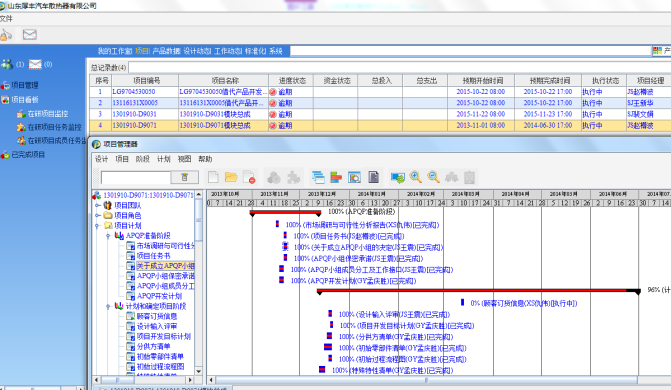
Task: Switch to 标准化 navigation tab
Action: pos(255,51)
